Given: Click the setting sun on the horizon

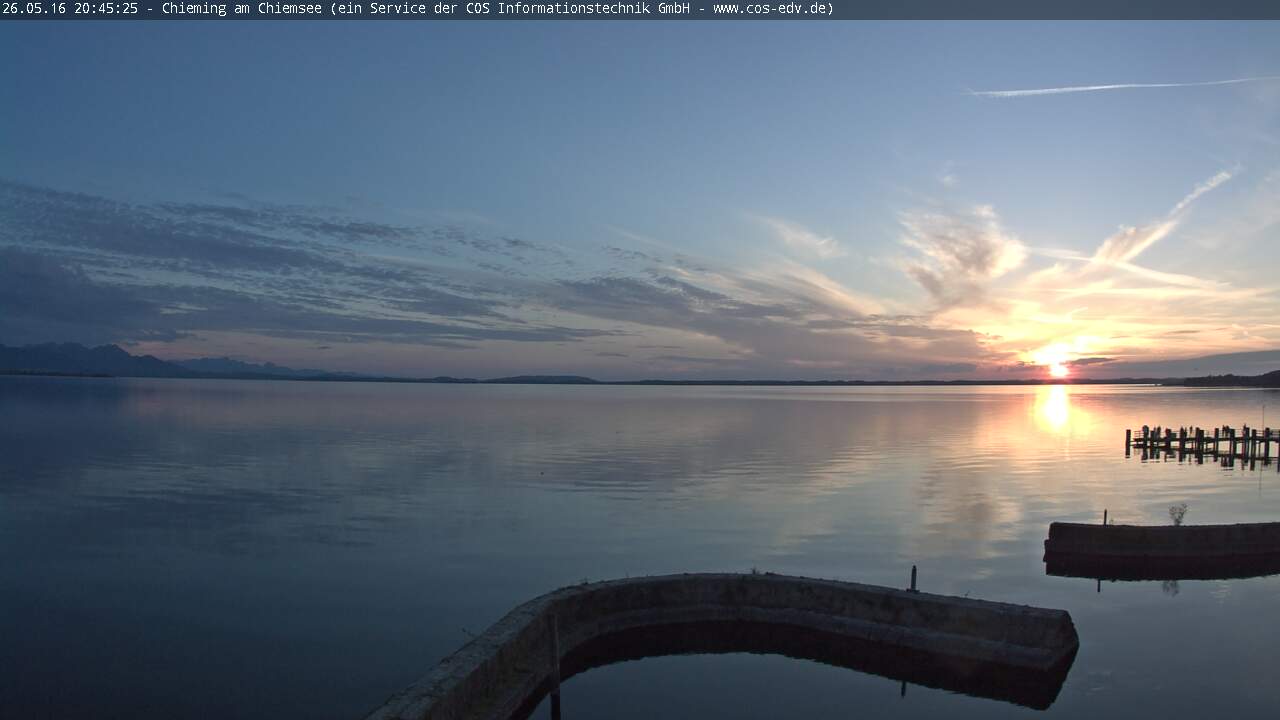Looking at the screenshot, I should [x=1057, y=369].
